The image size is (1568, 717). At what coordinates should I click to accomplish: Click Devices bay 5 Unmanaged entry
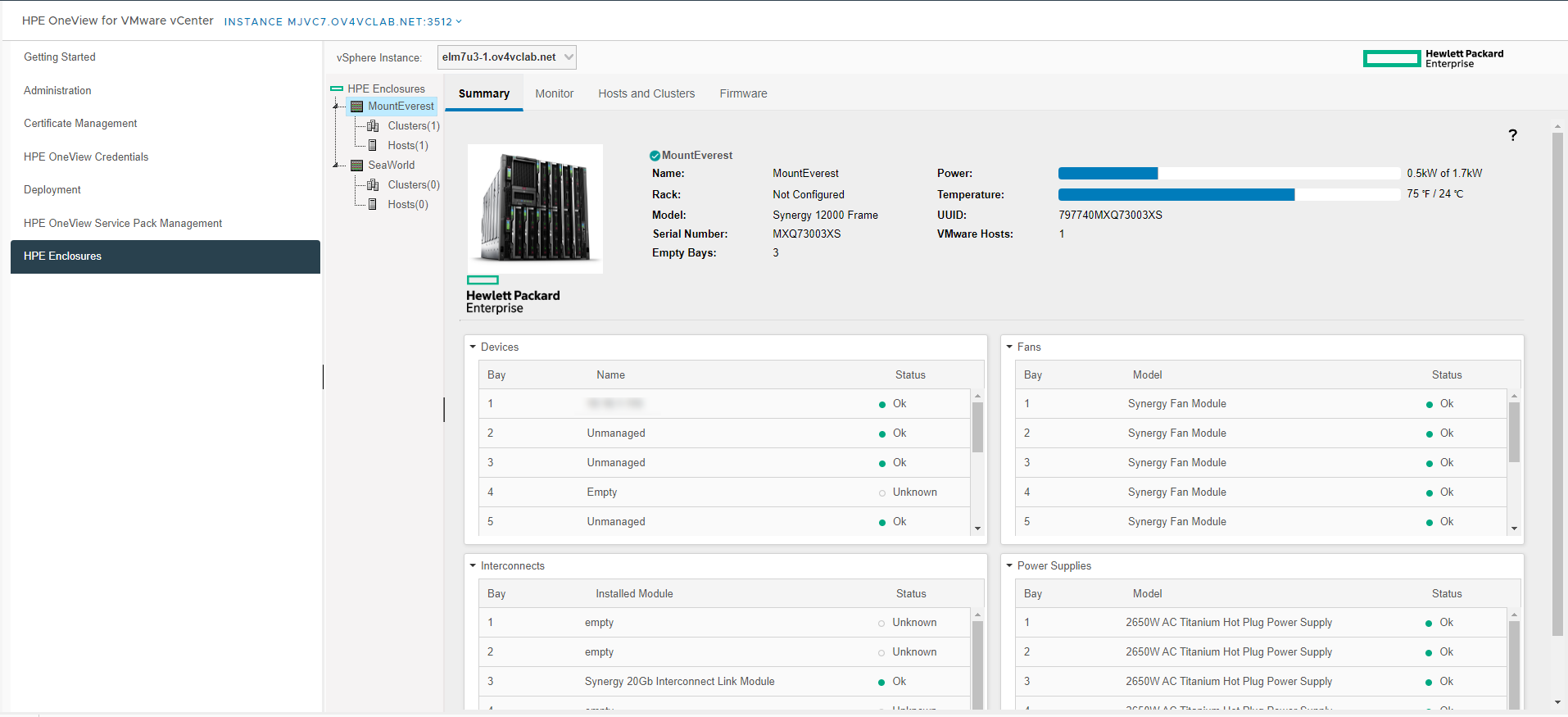[616, 522]
